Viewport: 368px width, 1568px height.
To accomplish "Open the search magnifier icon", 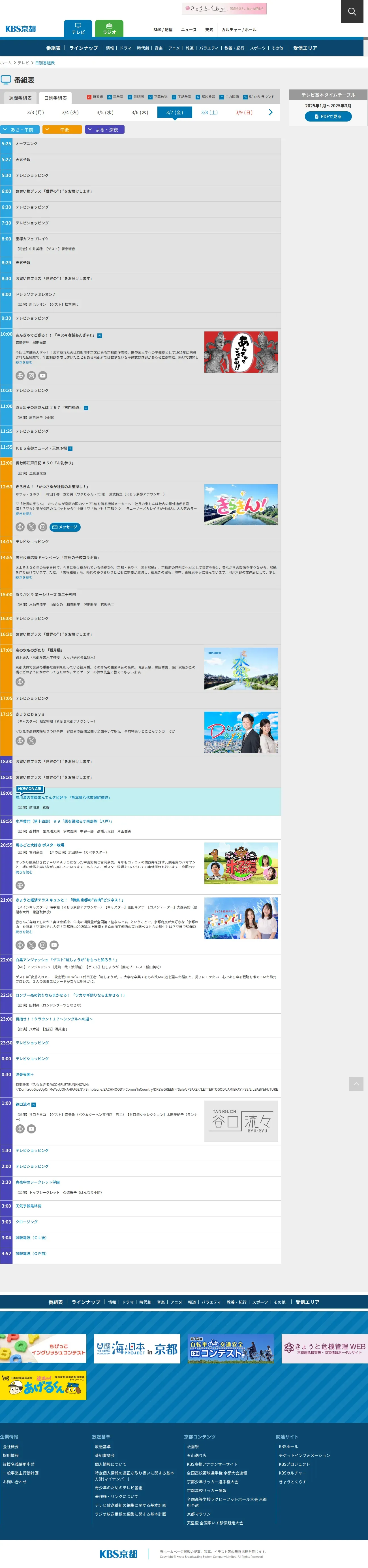I will coord(352,11).
